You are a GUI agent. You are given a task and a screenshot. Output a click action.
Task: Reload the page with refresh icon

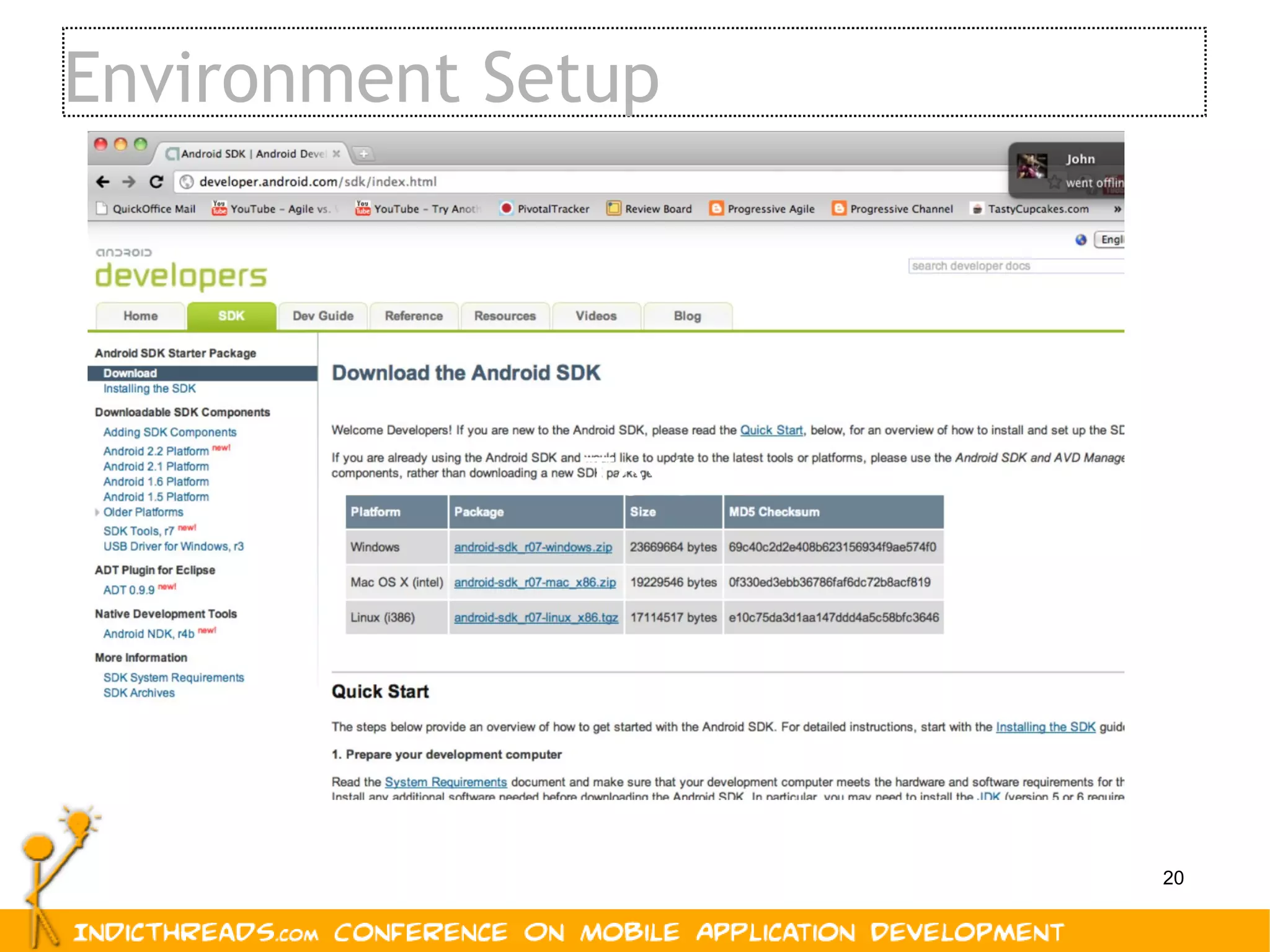click(x=156, y=182)
